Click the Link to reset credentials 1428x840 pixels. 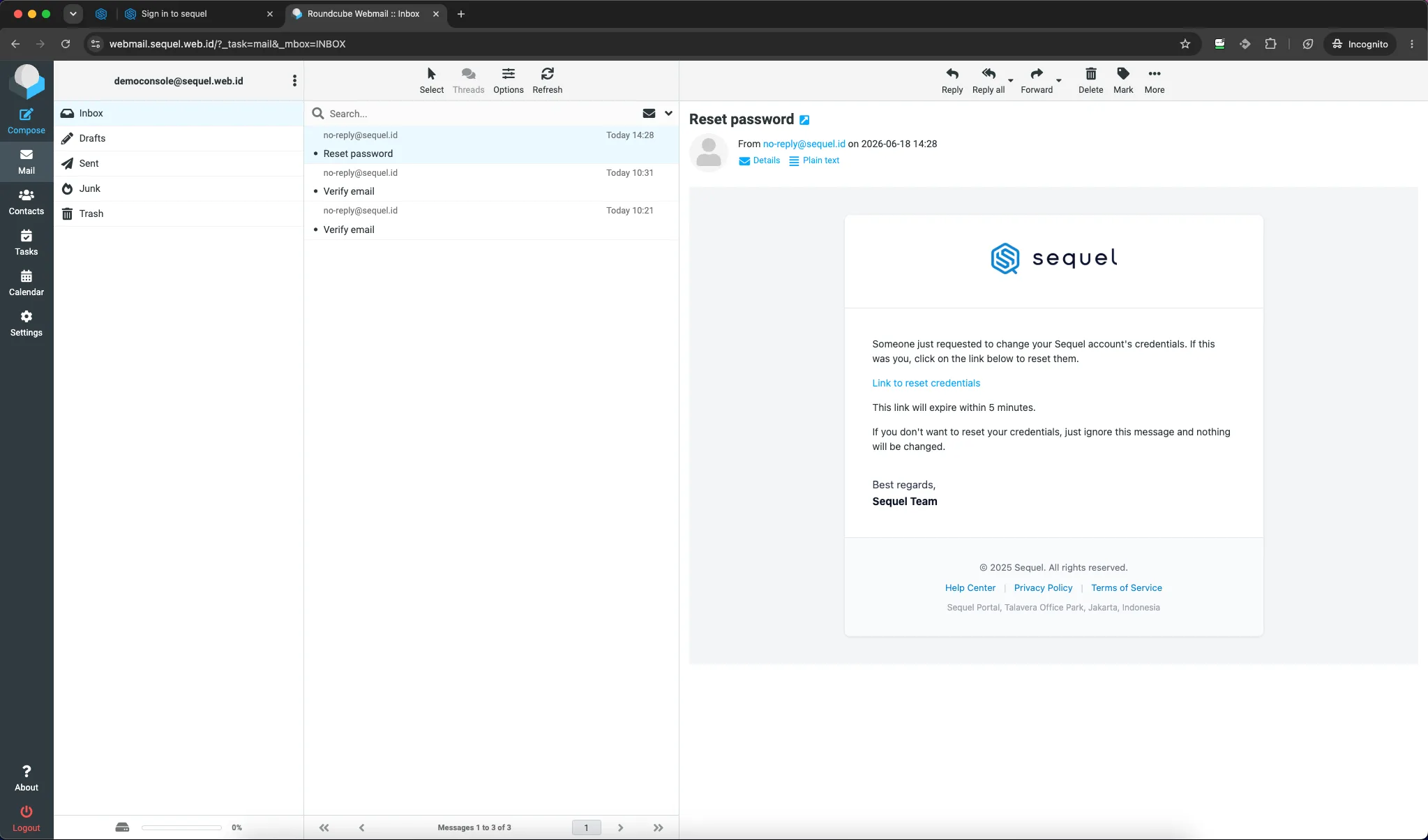point(926,383)
